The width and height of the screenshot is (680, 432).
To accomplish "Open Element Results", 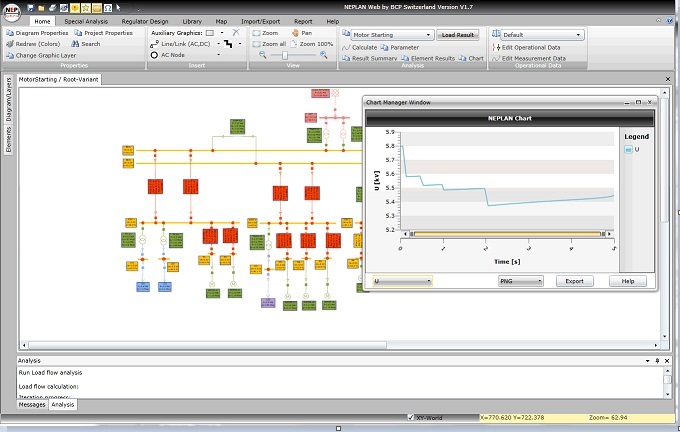I will click(428, 58).
